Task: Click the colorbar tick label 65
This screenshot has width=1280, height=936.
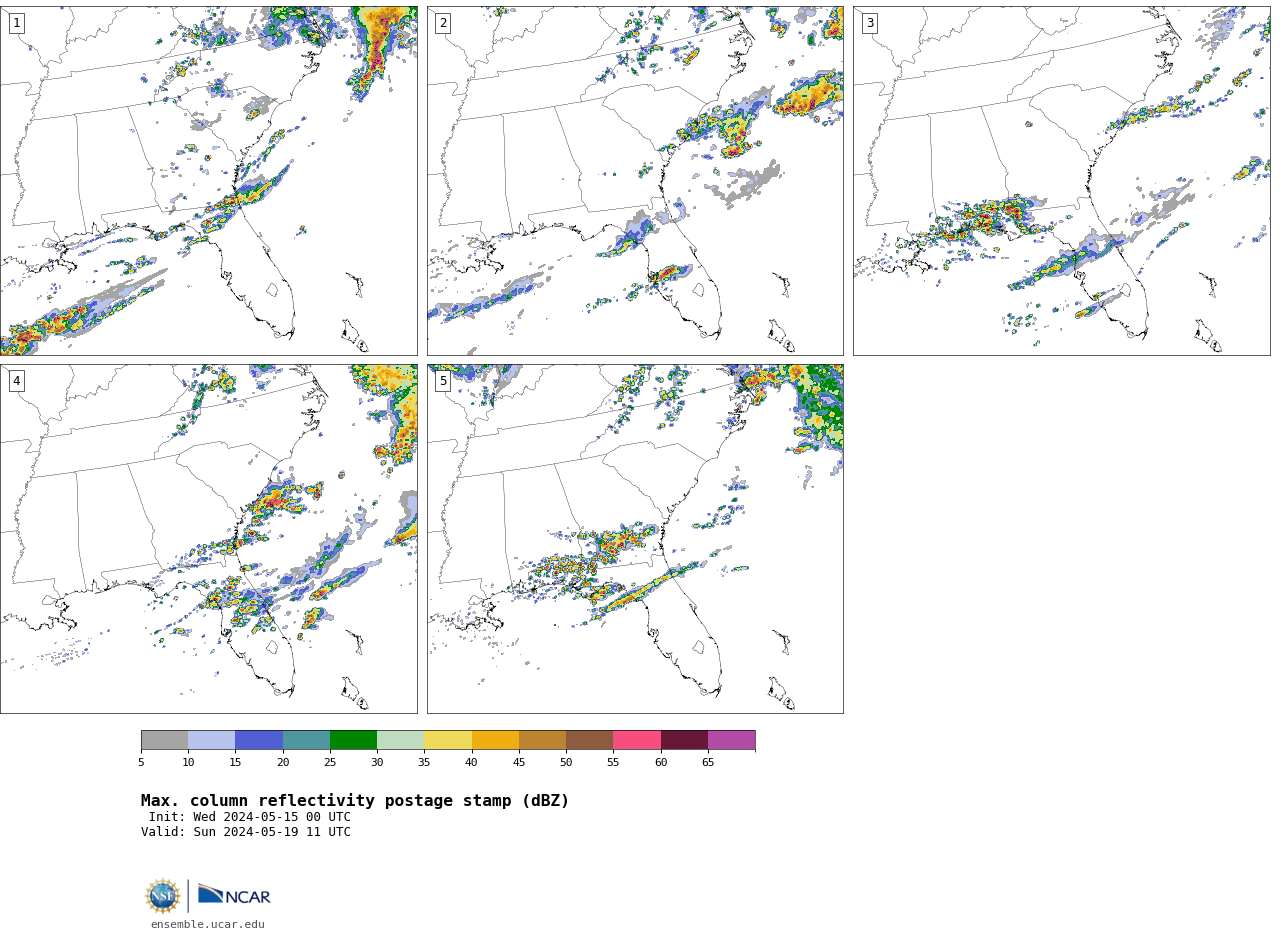Action: click(708, 762)
